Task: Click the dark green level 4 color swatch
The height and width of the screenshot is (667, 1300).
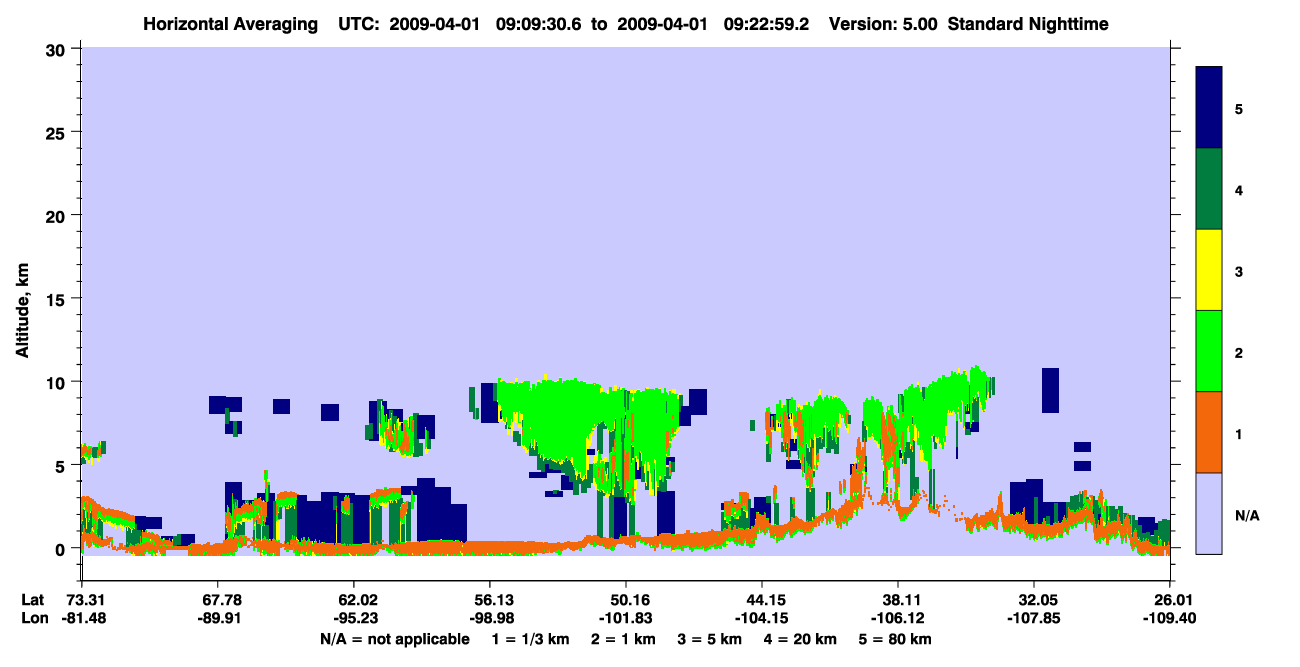Action: 1209,189
